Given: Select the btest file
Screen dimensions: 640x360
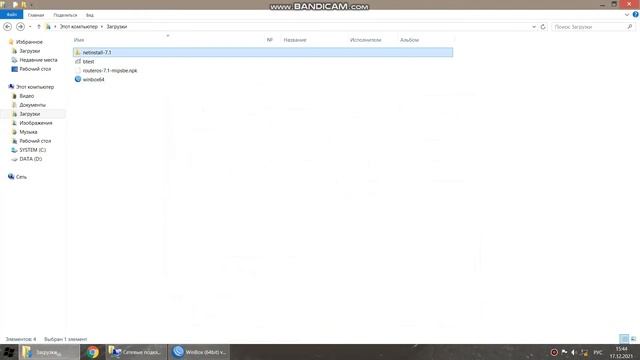Looking at the screenshot, I should pos(88,62).
